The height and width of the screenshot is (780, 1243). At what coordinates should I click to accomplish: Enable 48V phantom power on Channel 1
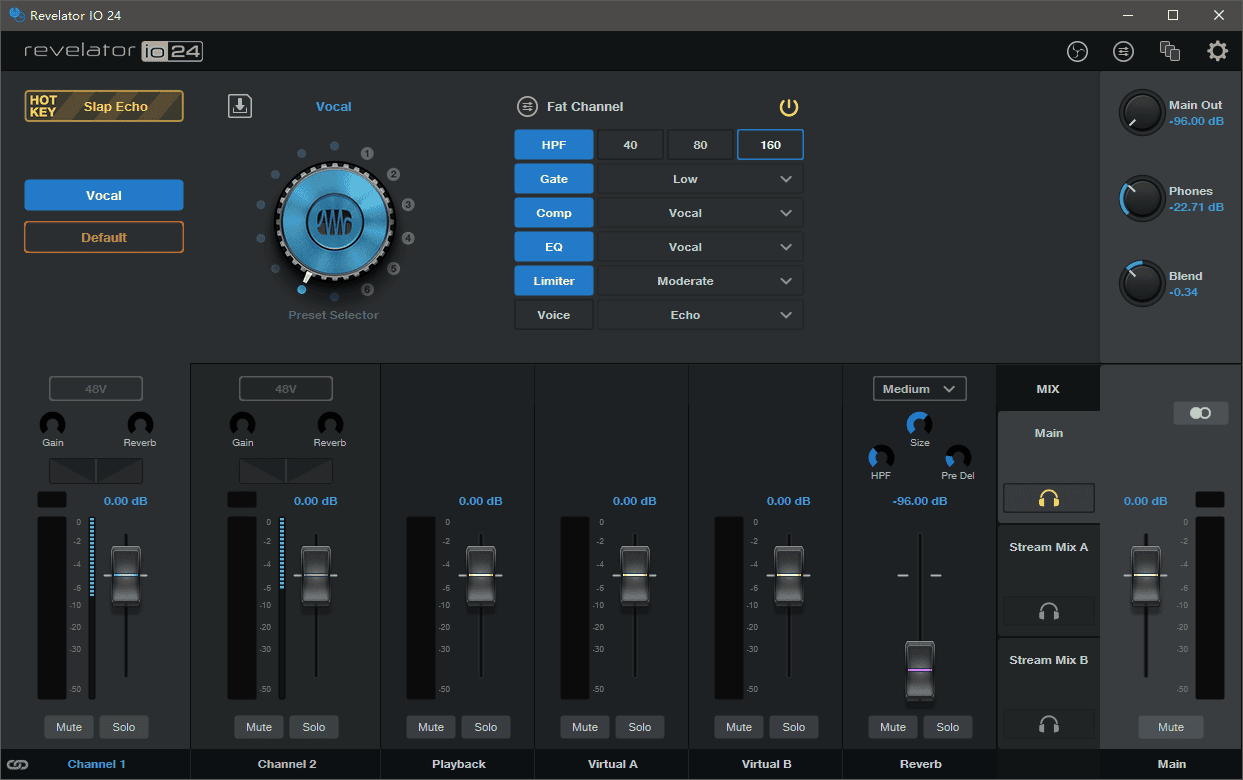[96, 389]
